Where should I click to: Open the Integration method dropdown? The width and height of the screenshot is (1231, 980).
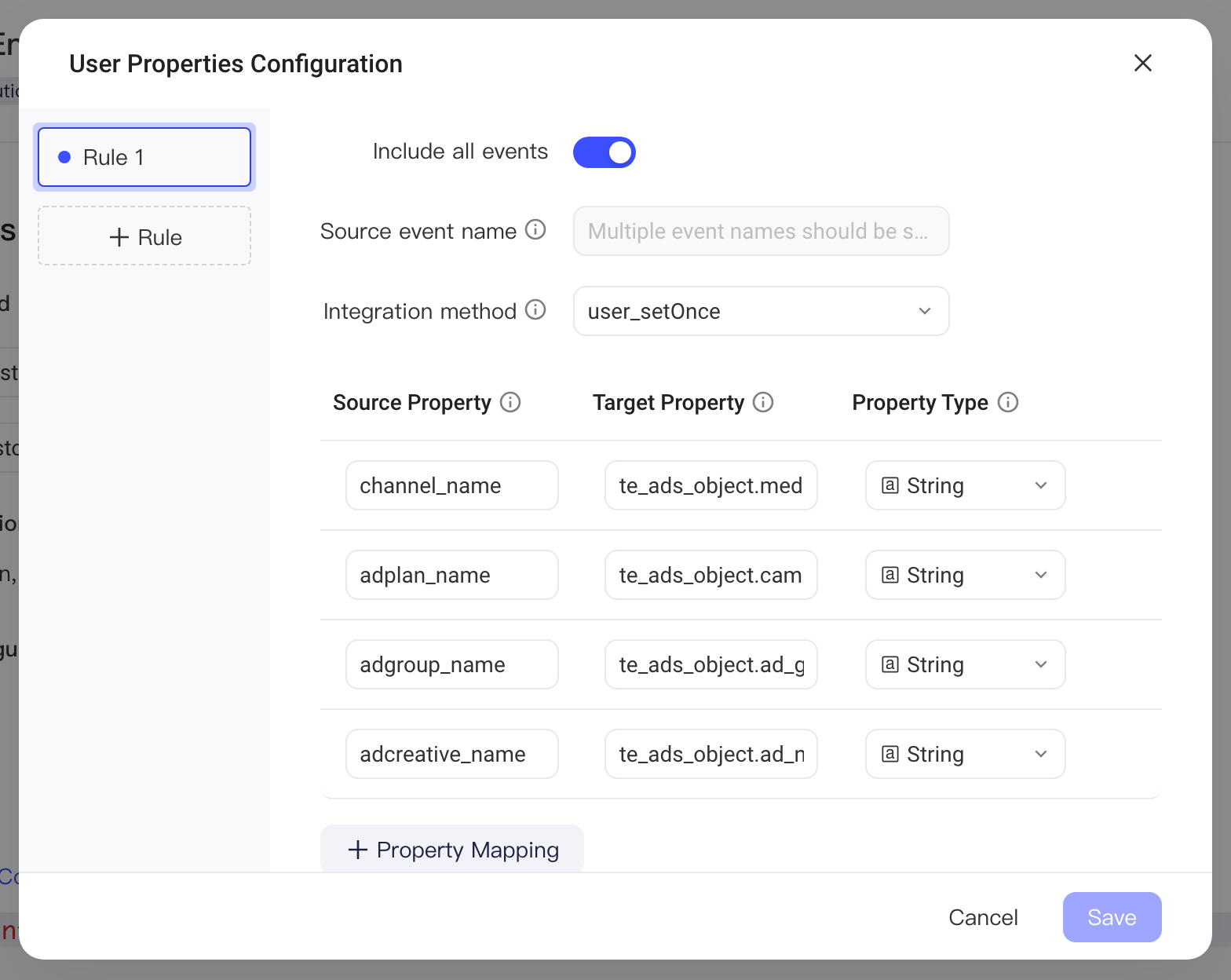pos(762,311)
